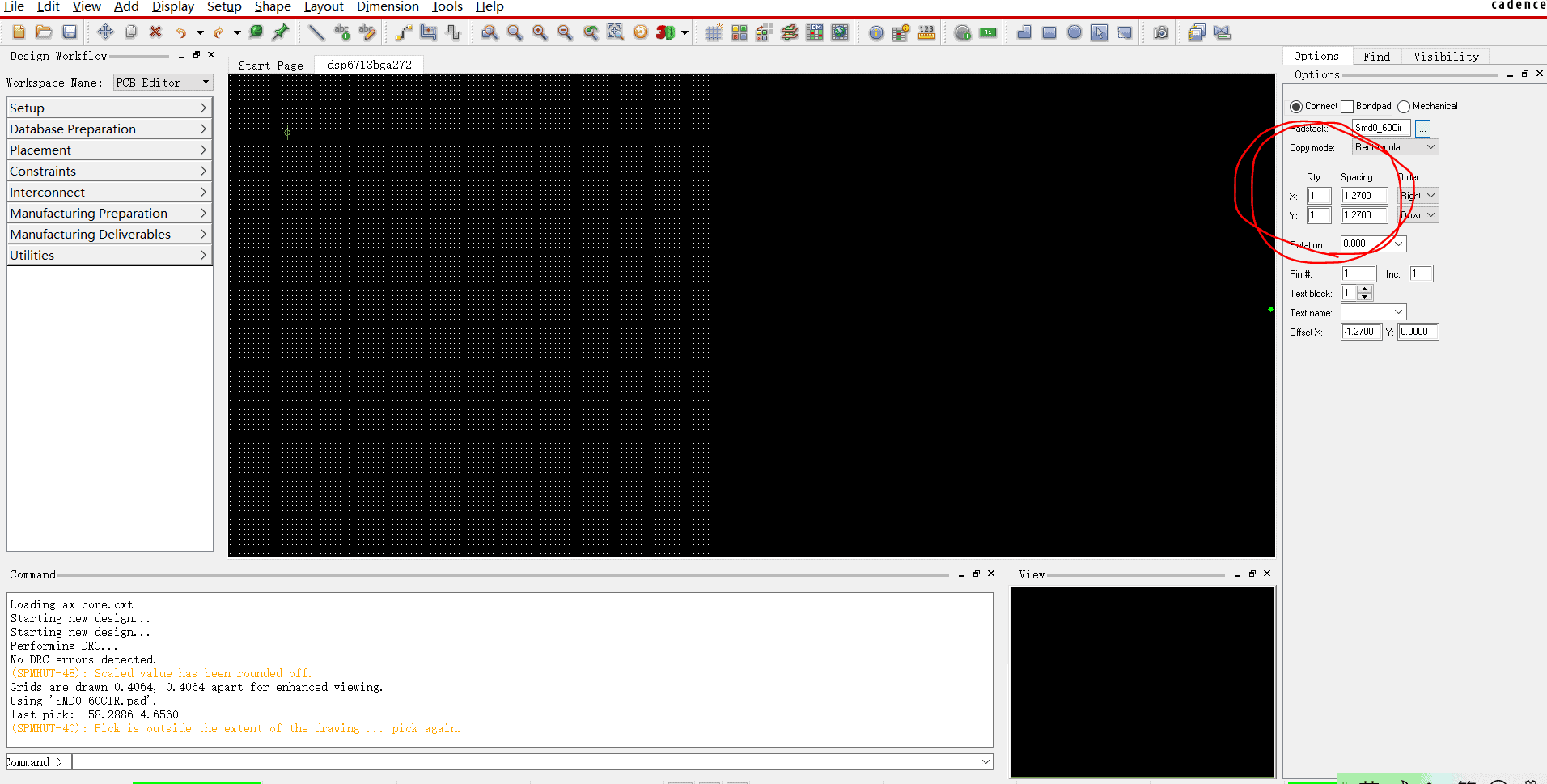Click the Text block up stepper arrow
The width and height of the screenshot is (1547, 784).
[1365, 289]
